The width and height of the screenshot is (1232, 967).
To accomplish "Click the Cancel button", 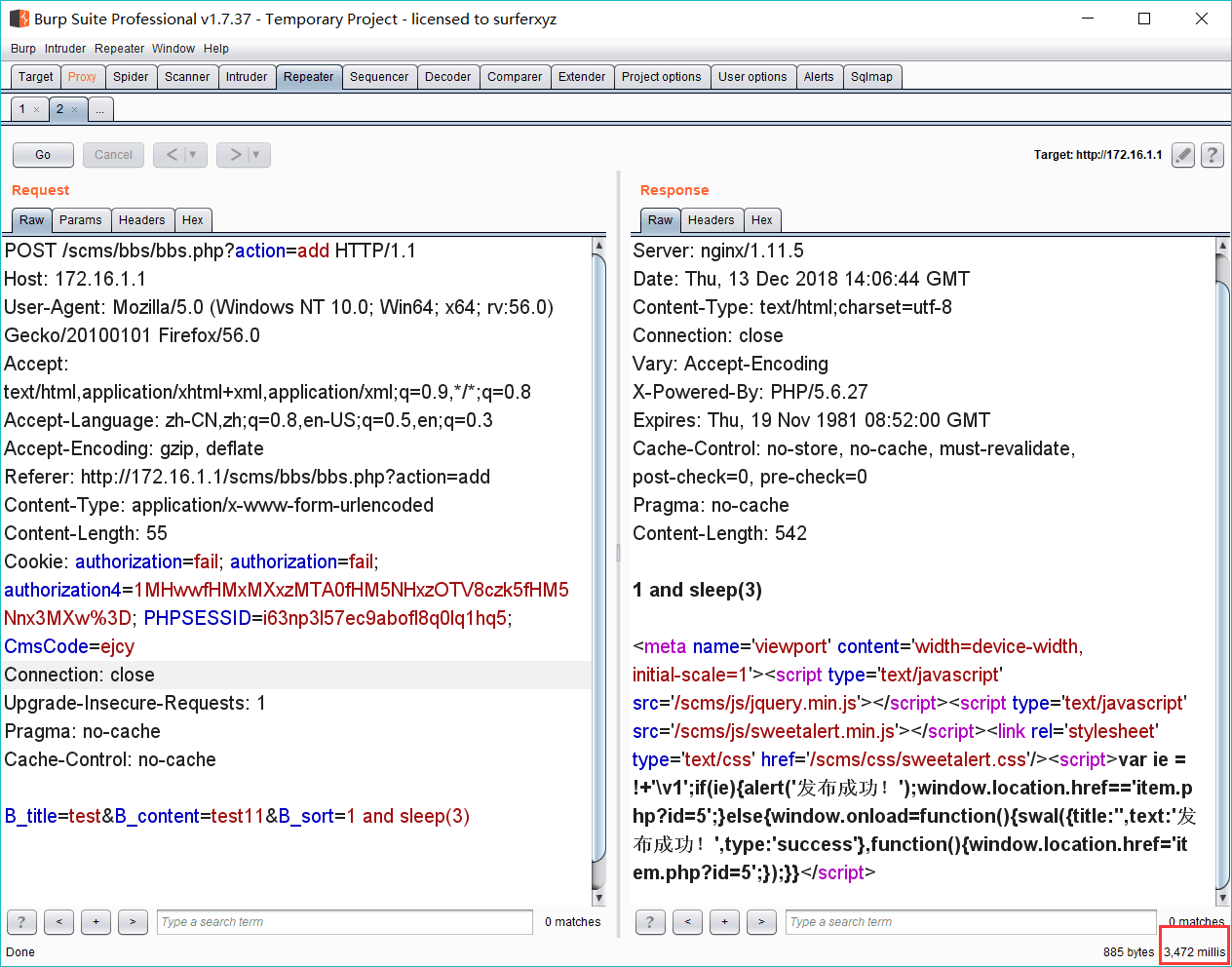I will (114, 155).
